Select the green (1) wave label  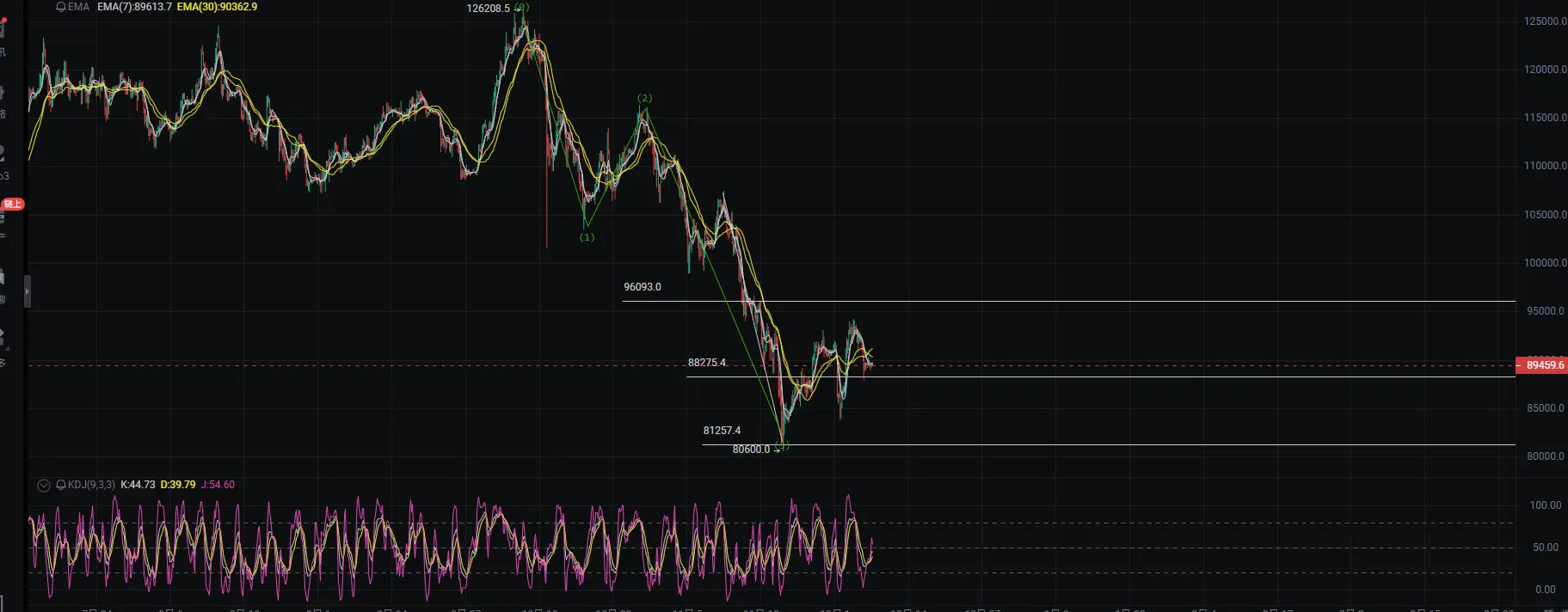point(587,237)
